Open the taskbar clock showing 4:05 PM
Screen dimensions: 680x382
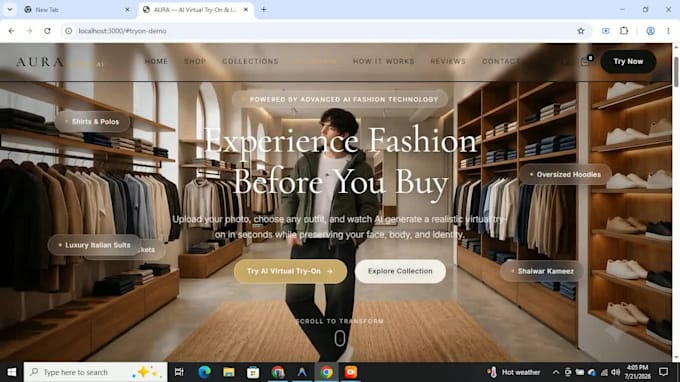click(637, 372)
